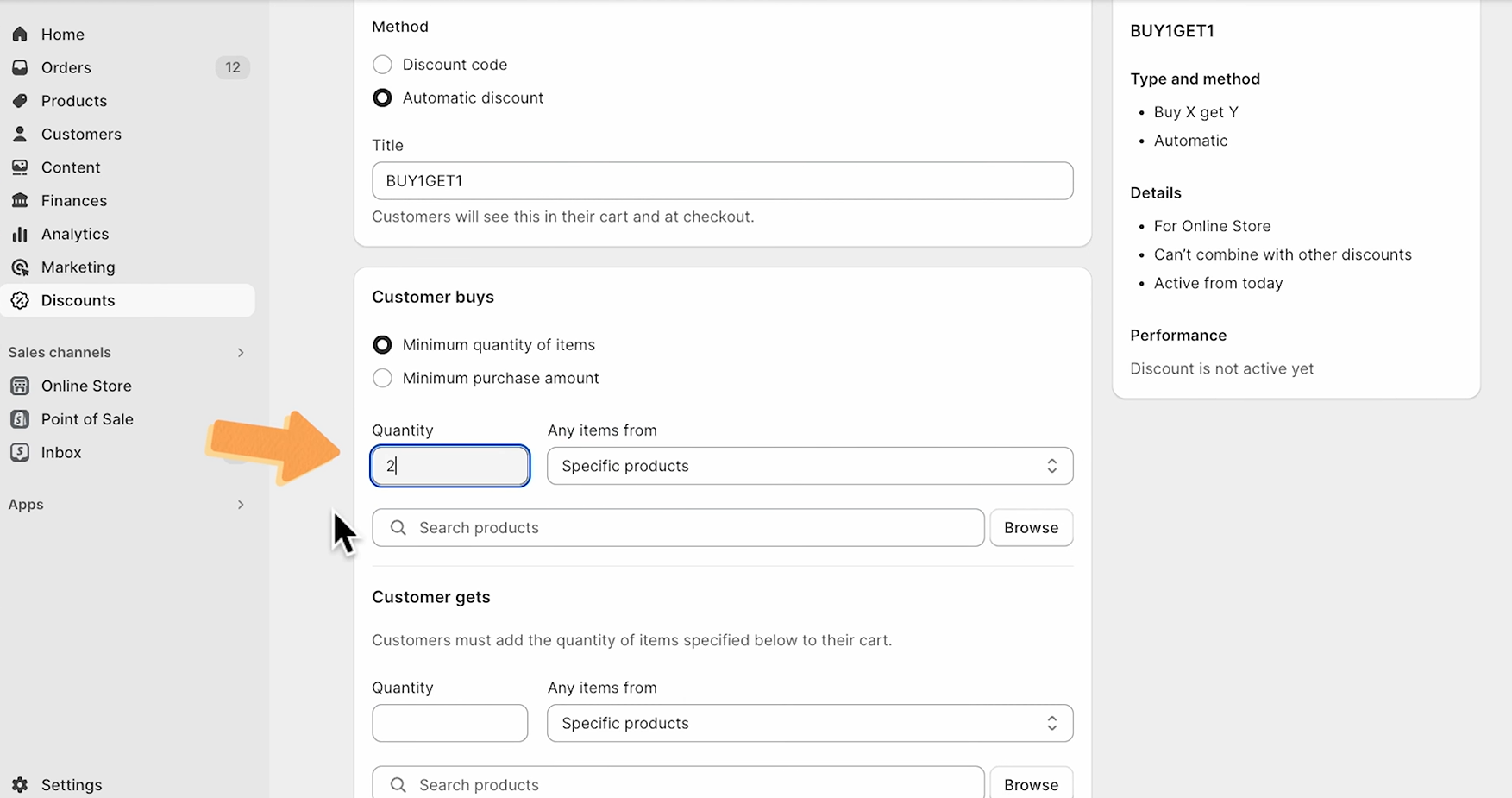Click magnifier icon in Customer buys search
This screenshot has width=1512, height=798.
(x=398, y=527)
